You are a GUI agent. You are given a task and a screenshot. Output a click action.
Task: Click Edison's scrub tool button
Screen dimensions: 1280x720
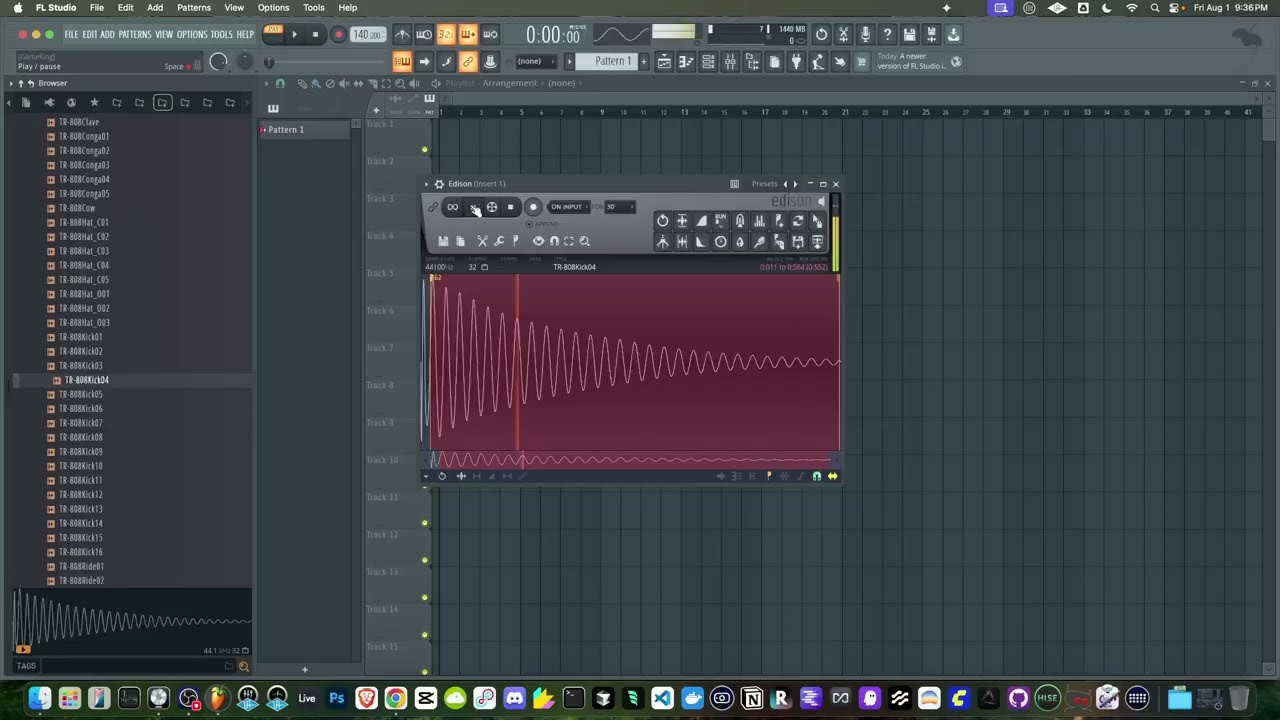[491, 207]
